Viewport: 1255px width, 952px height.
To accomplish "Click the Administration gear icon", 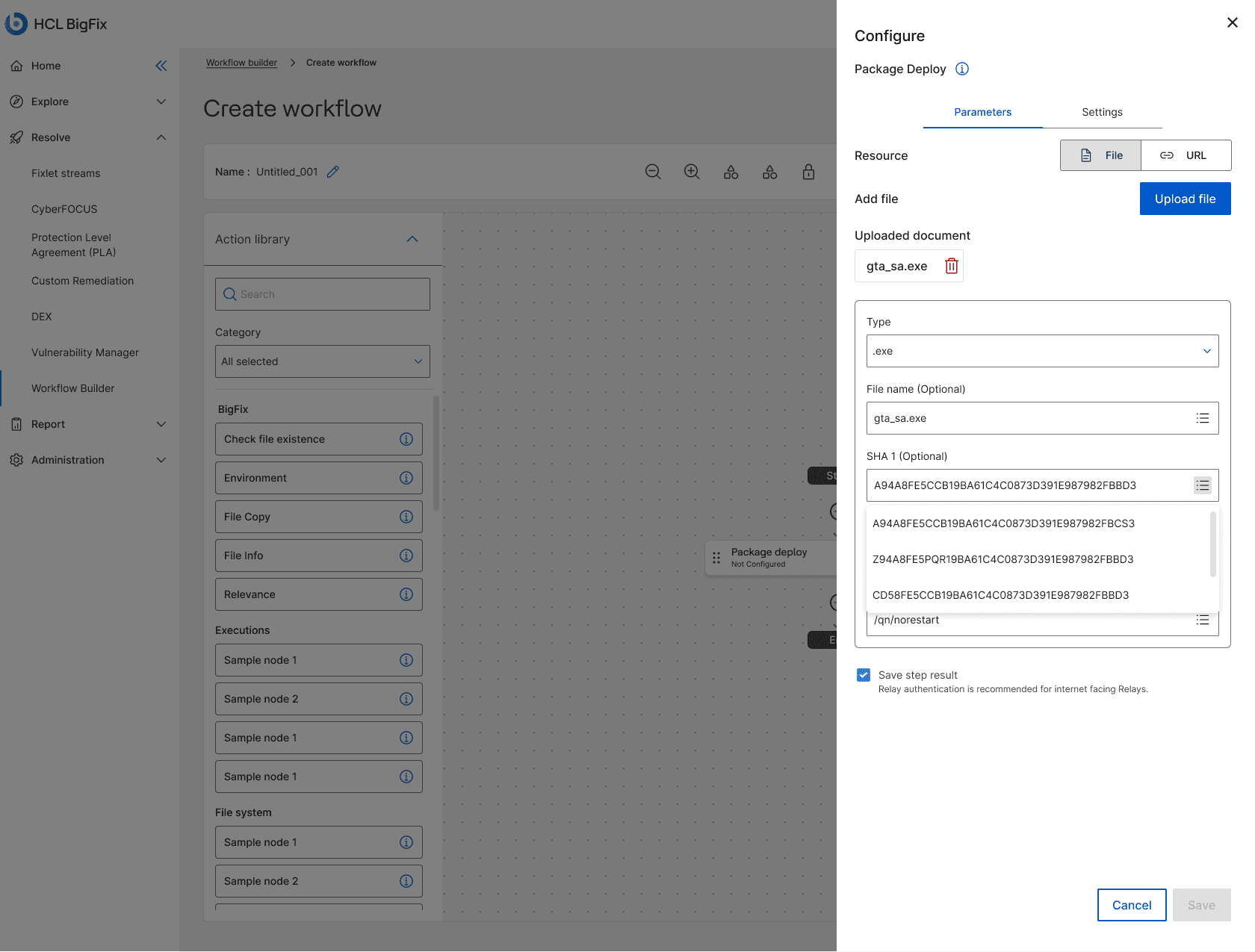I will click(16, 460).
